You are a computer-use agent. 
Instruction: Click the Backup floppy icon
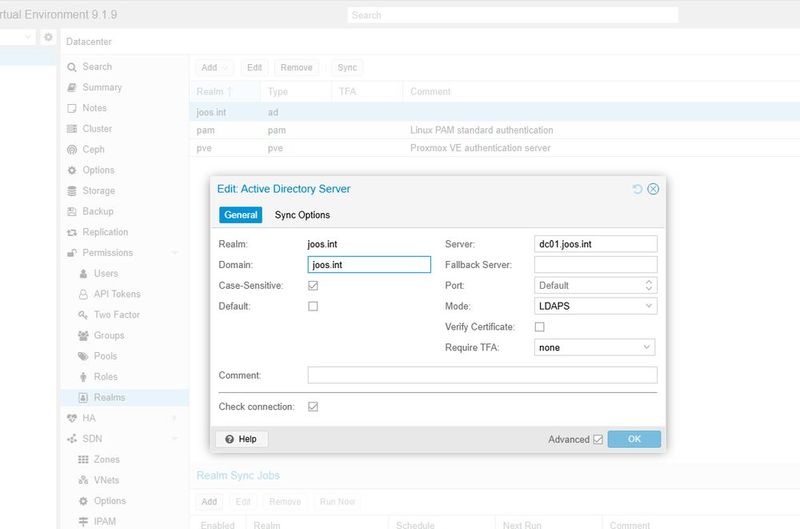[x=72, y=212]
